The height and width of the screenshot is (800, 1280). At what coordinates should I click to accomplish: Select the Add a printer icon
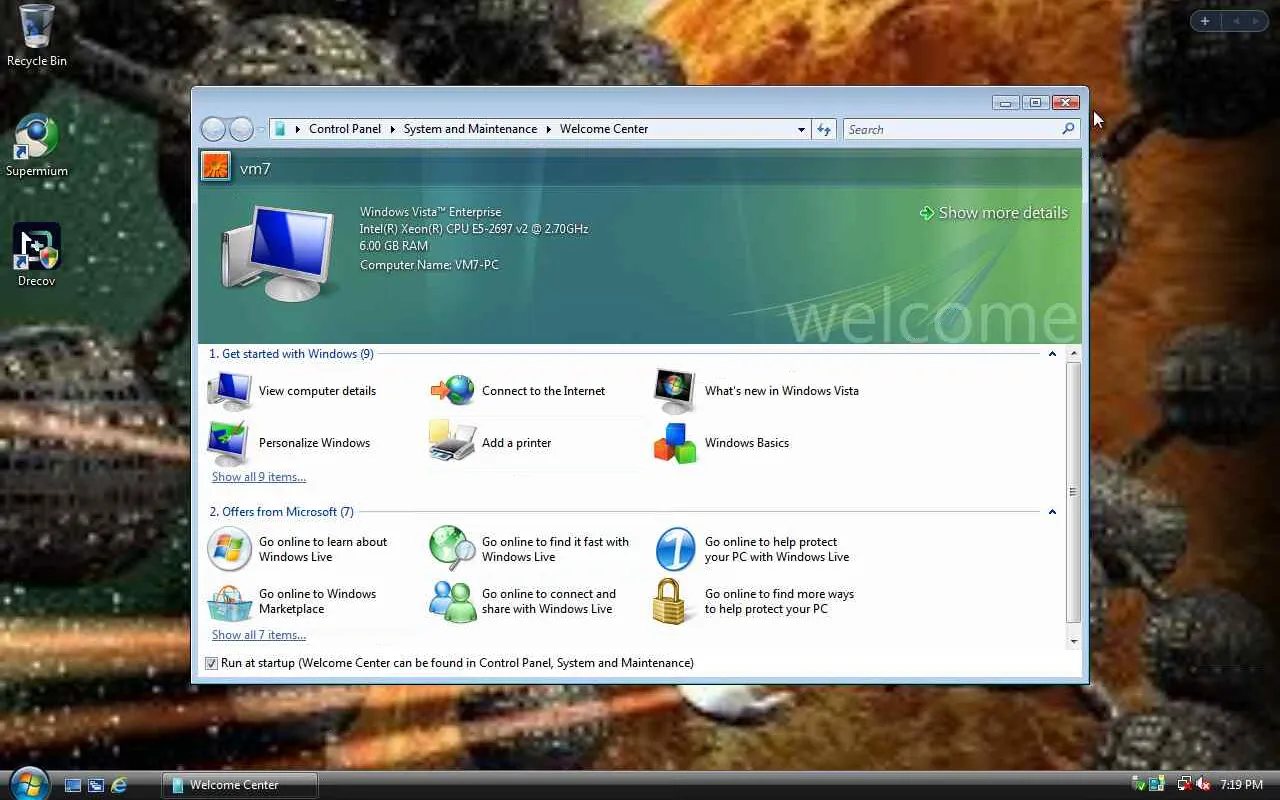pos(453,442)
